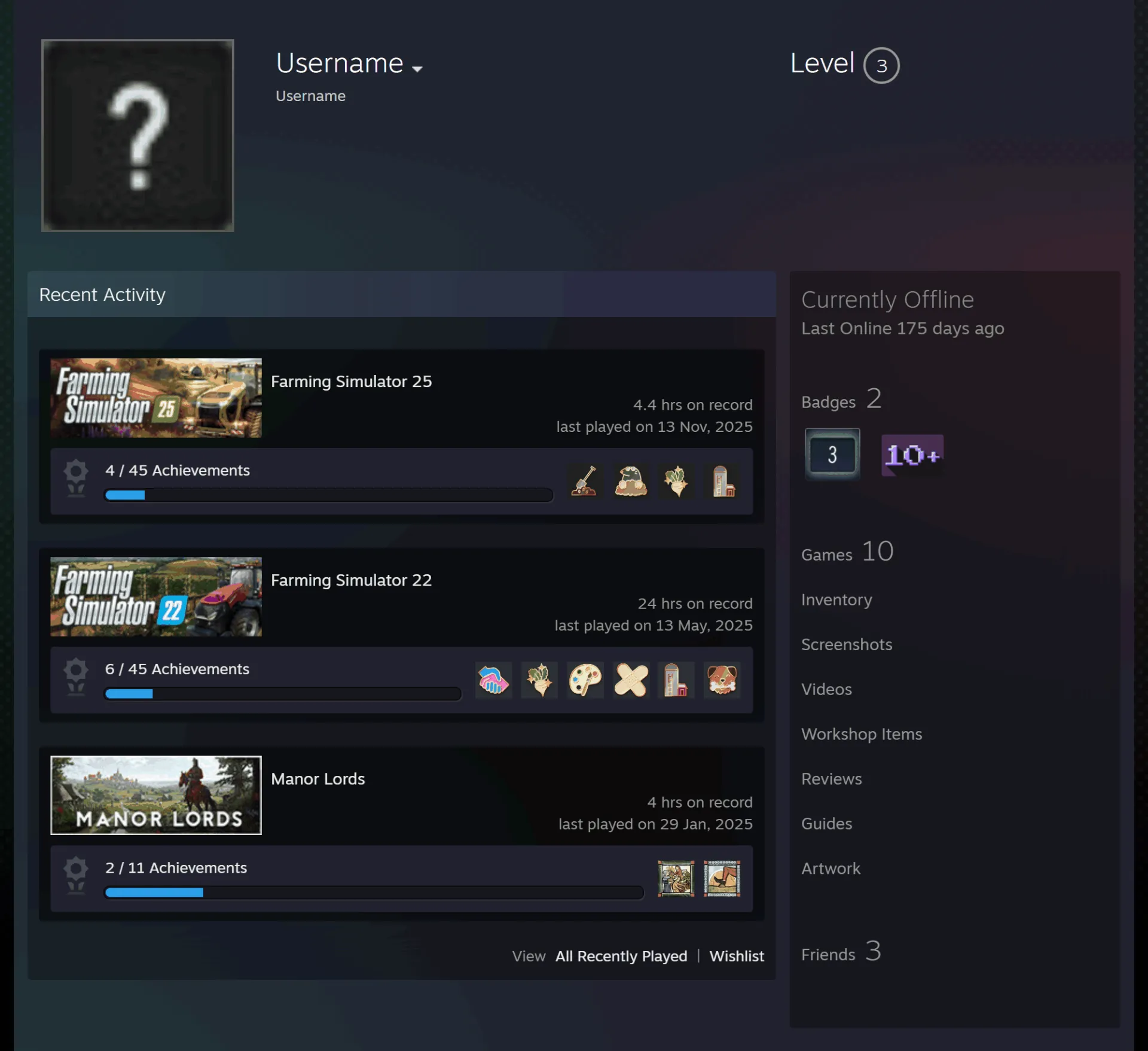The width and height of the screenshot is (1148, 1051).
Task: Click the trophy icon beside 4 / 45 Achievements
Action: pos(76,478)
